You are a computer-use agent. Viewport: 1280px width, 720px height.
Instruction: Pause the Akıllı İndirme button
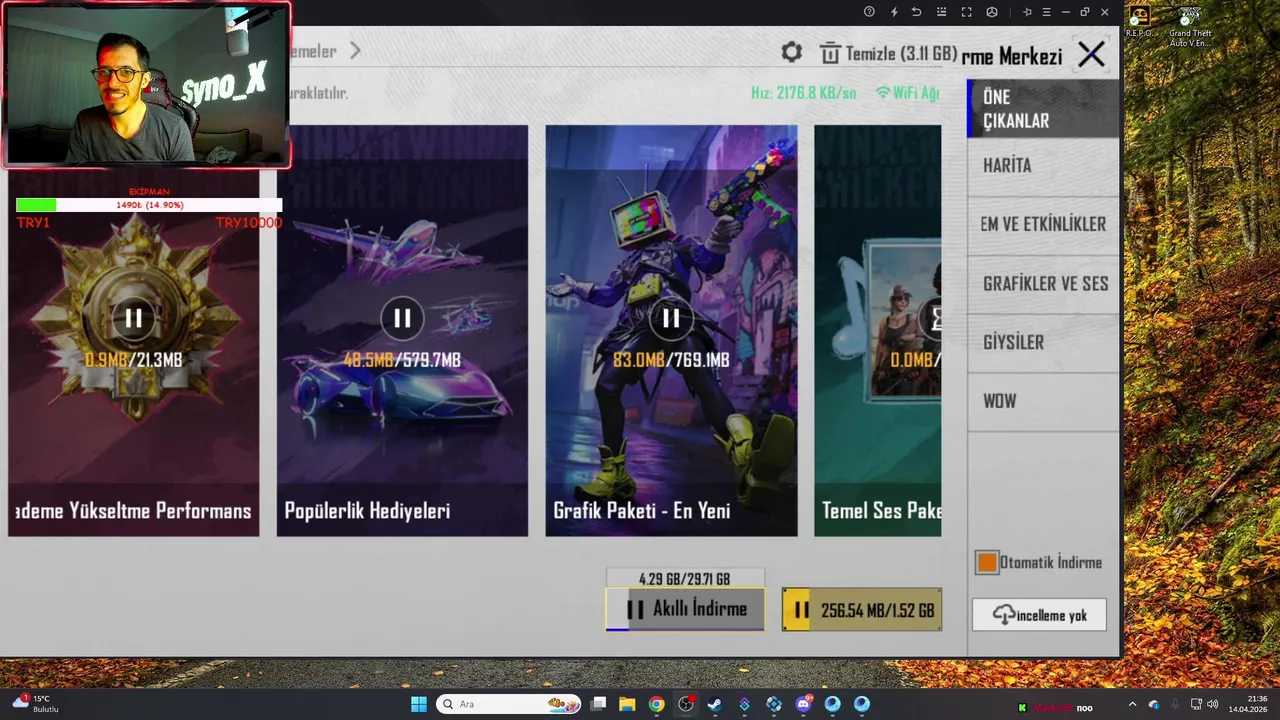[x=685, y=609]
